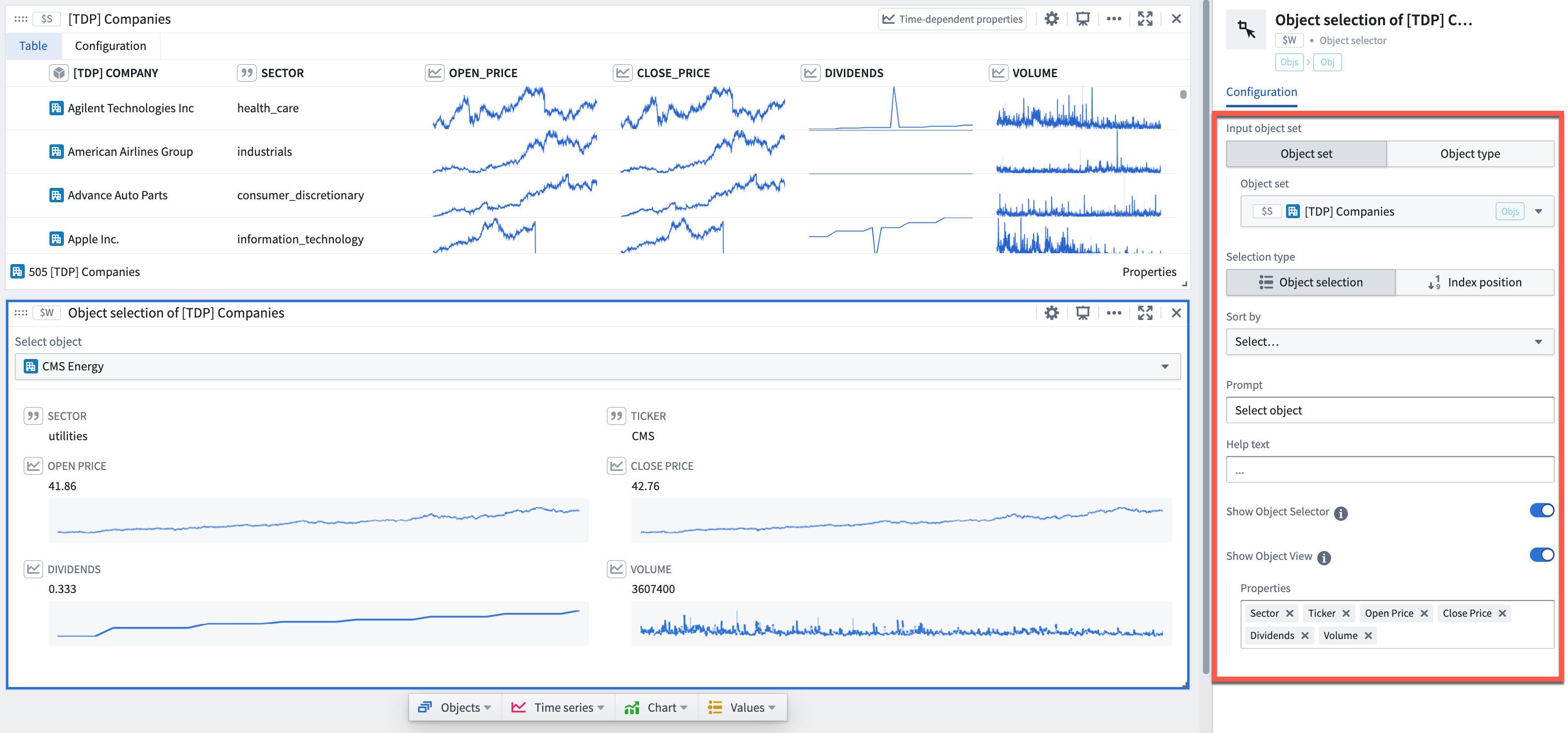Click Time-dependent properties button
This screenshot has height=733, width=1568.
[952, 19]
